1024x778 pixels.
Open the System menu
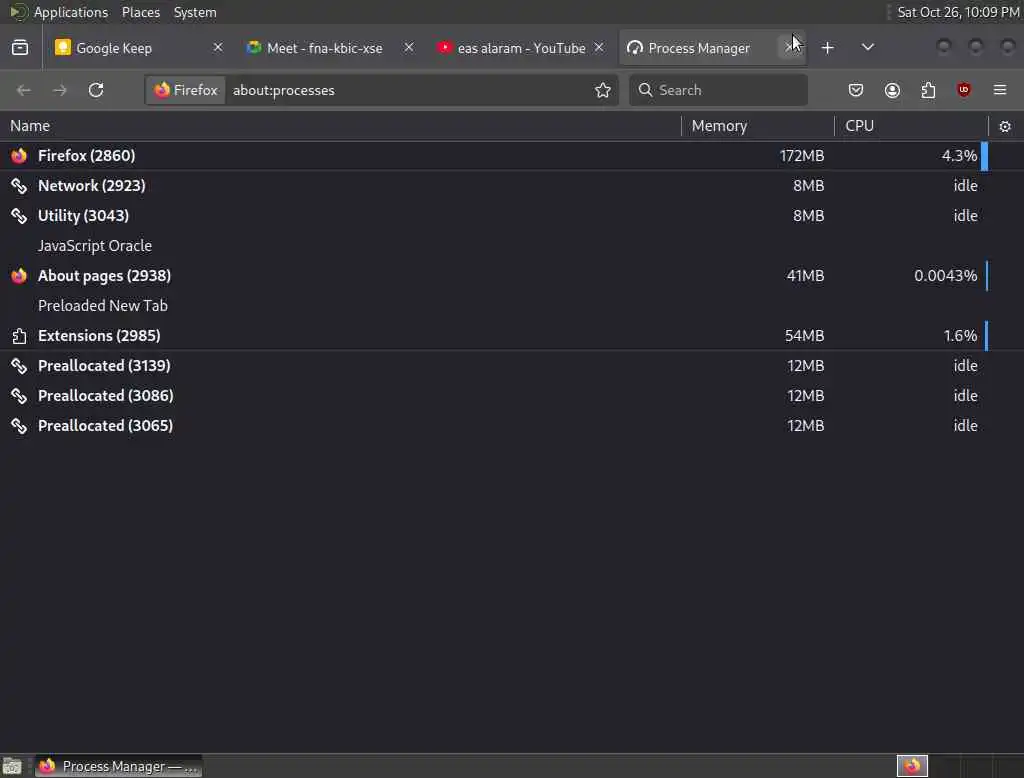tap(195, 12)
